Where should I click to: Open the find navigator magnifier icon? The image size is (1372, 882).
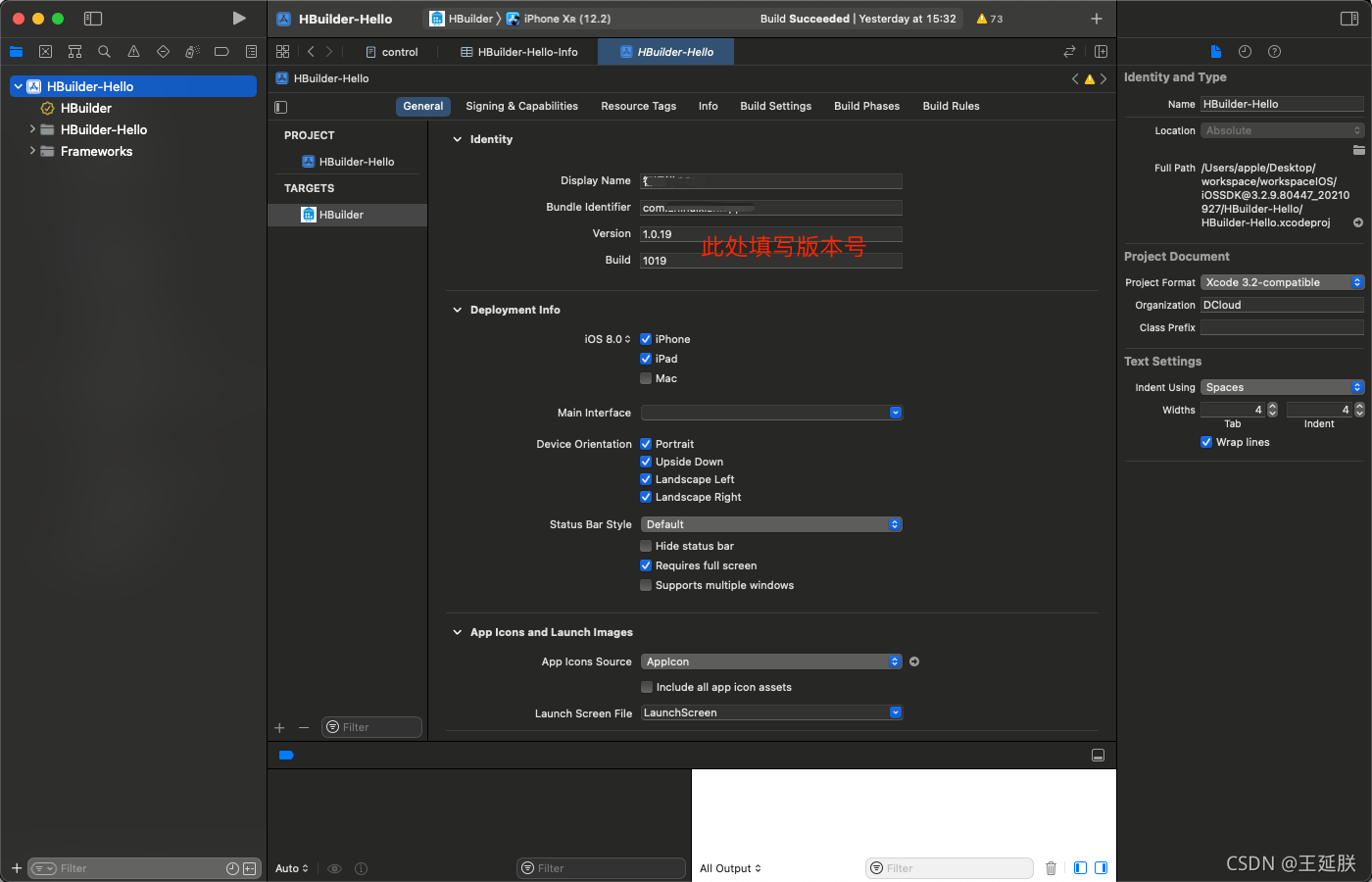pyautogui.click(x=104, y=52)
